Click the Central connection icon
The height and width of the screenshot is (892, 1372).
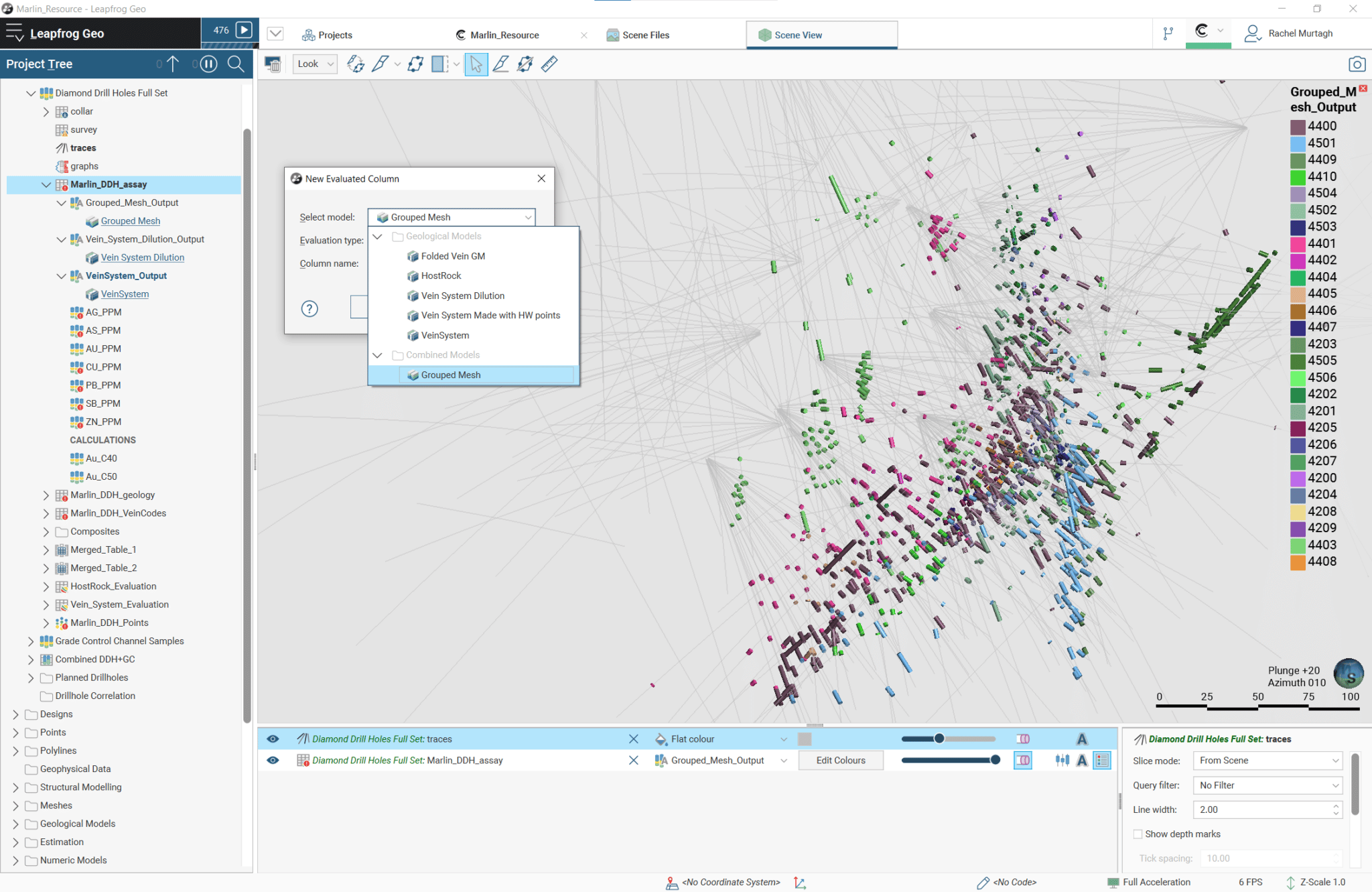1202,31
